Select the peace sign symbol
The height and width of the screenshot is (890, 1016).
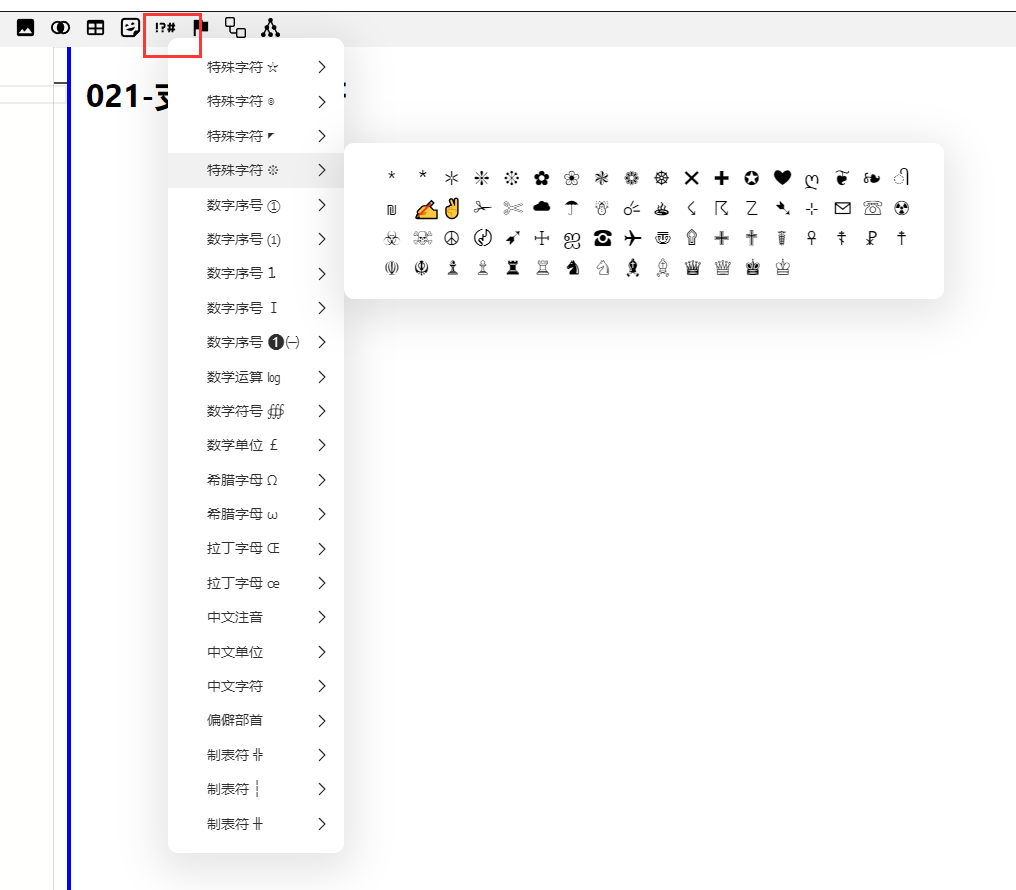(x=452, y=238)
